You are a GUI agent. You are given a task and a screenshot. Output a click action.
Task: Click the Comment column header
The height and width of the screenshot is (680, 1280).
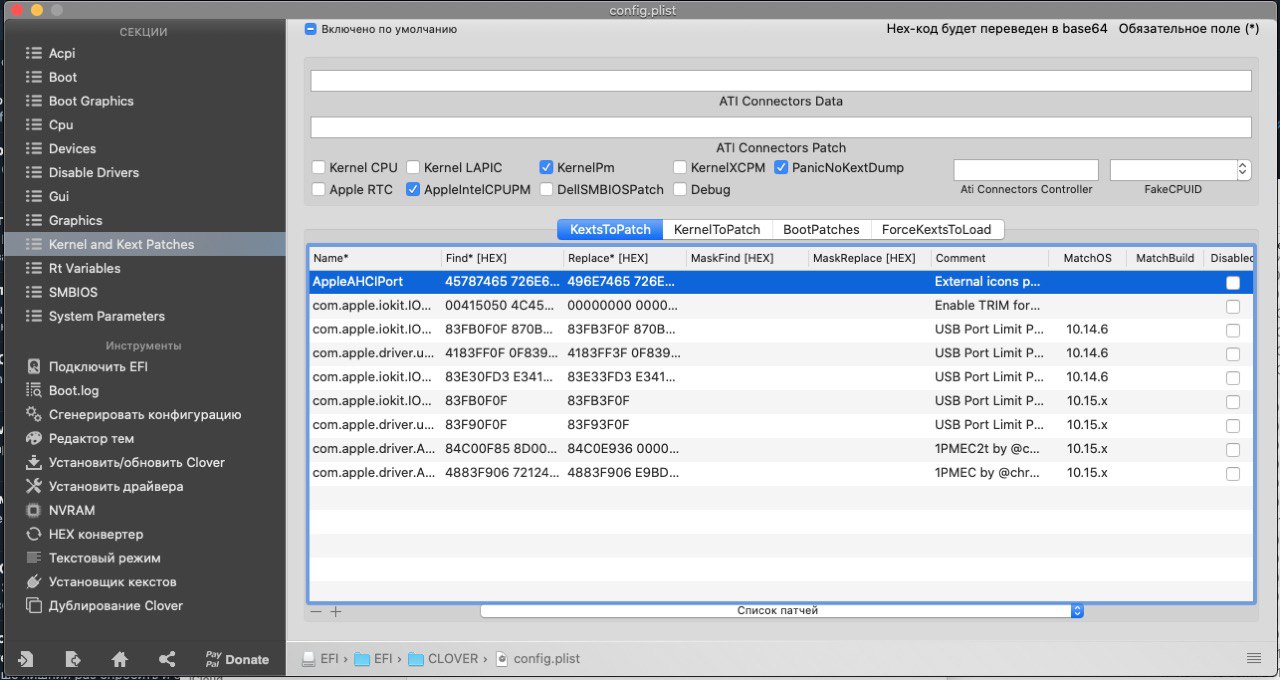point(989,258)
